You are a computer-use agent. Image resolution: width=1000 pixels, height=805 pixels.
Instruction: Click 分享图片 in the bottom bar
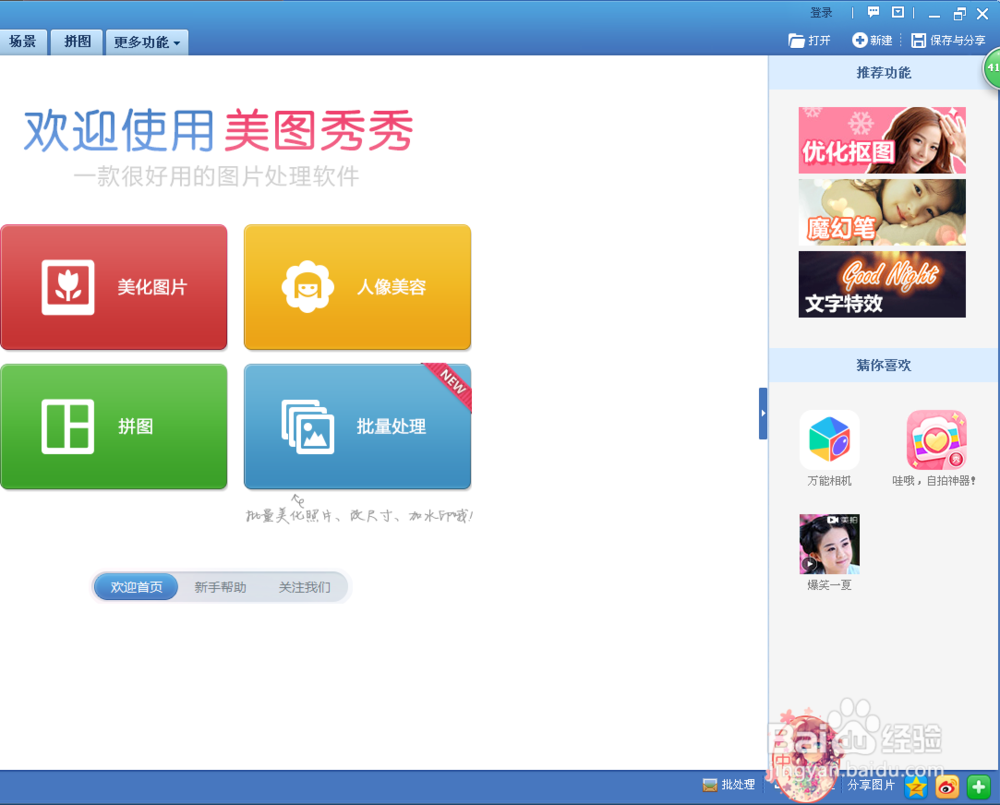871,785
